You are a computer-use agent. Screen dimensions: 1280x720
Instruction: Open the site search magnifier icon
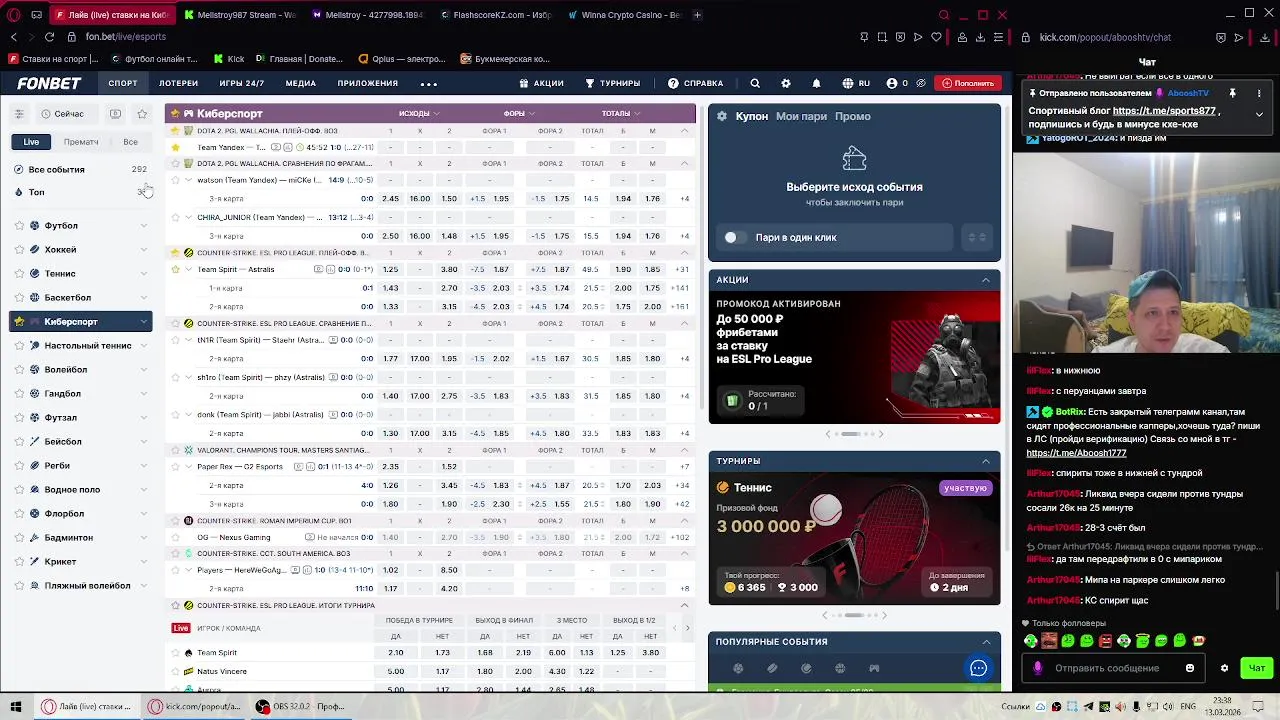click(x=755, y=83)
